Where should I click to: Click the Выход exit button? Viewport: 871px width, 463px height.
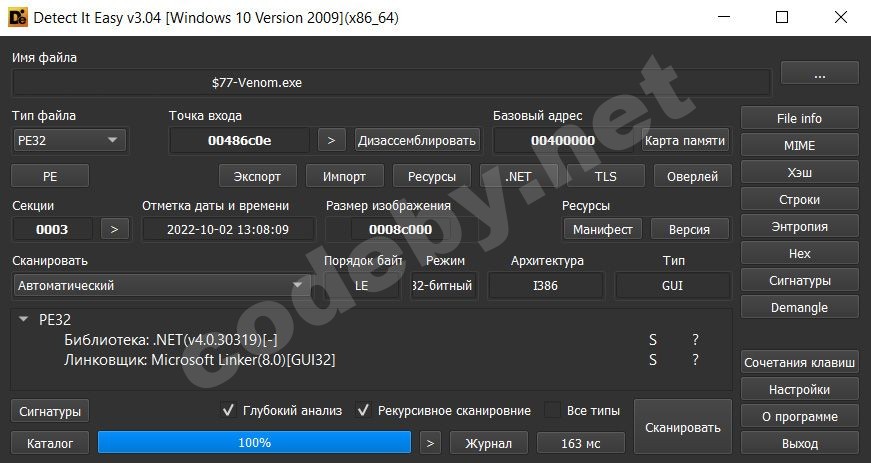pos(799,444)
